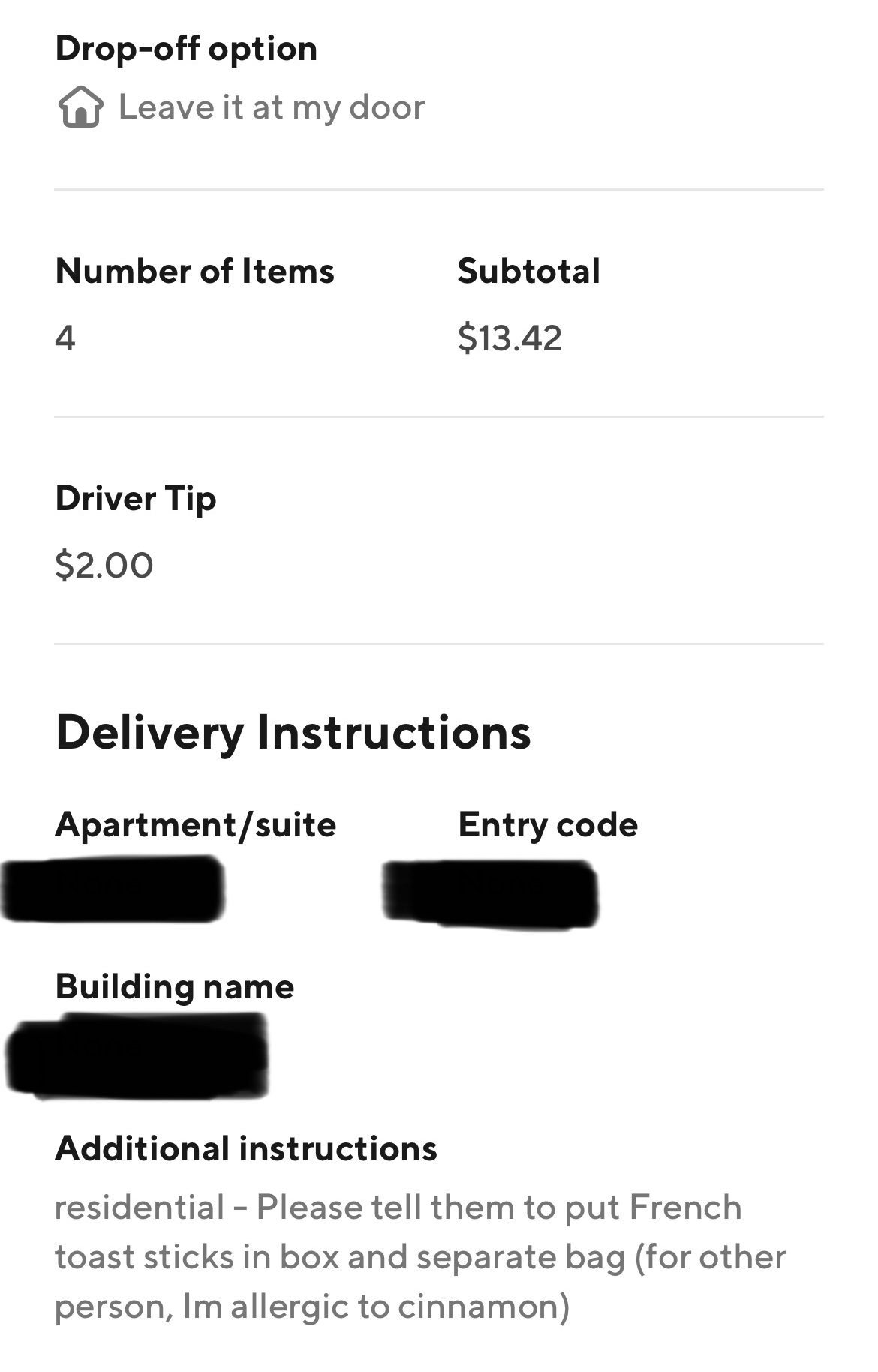The height and width of the screenshot is (1372, 878).
Task: Tap the "Apartment/suite" label
Action: (195, 825)
